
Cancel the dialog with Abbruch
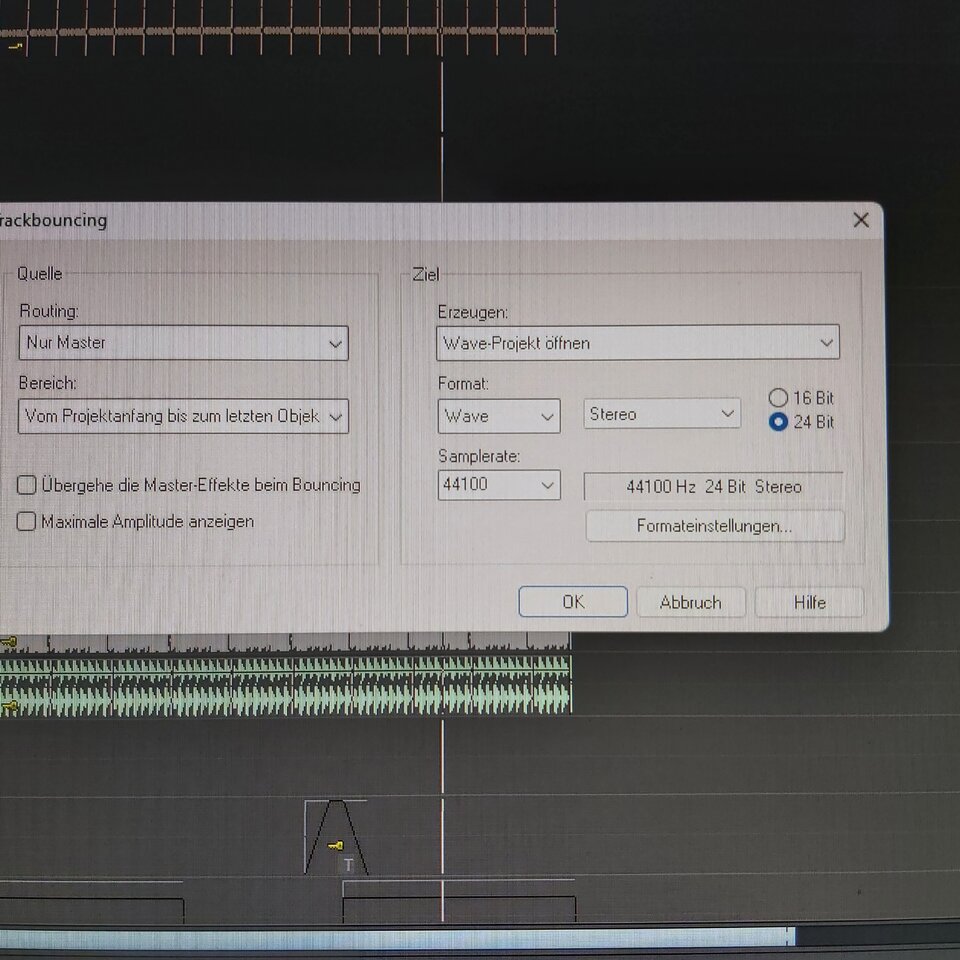point(691,602)
